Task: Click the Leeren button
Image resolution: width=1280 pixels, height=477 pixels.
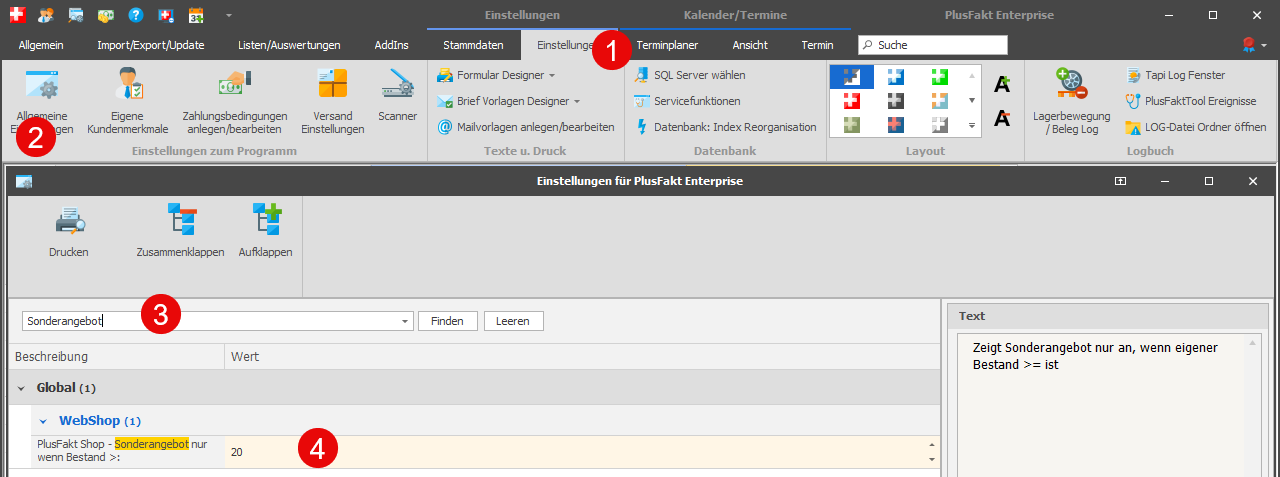Action: pyautogui.click(x=514, y=321)
